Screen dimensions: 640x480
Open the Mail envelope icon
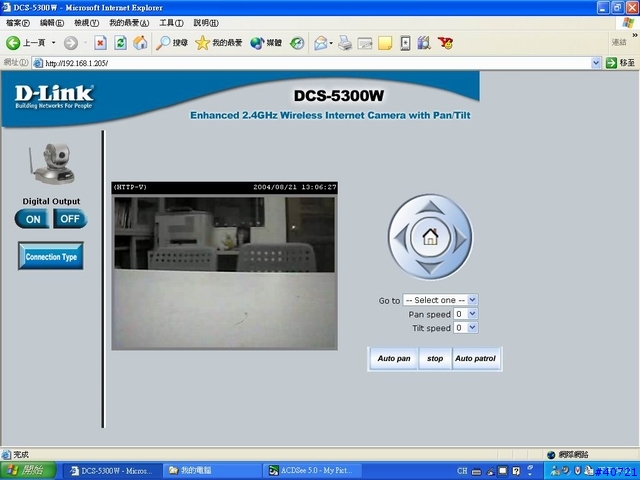tap(321, 43)
